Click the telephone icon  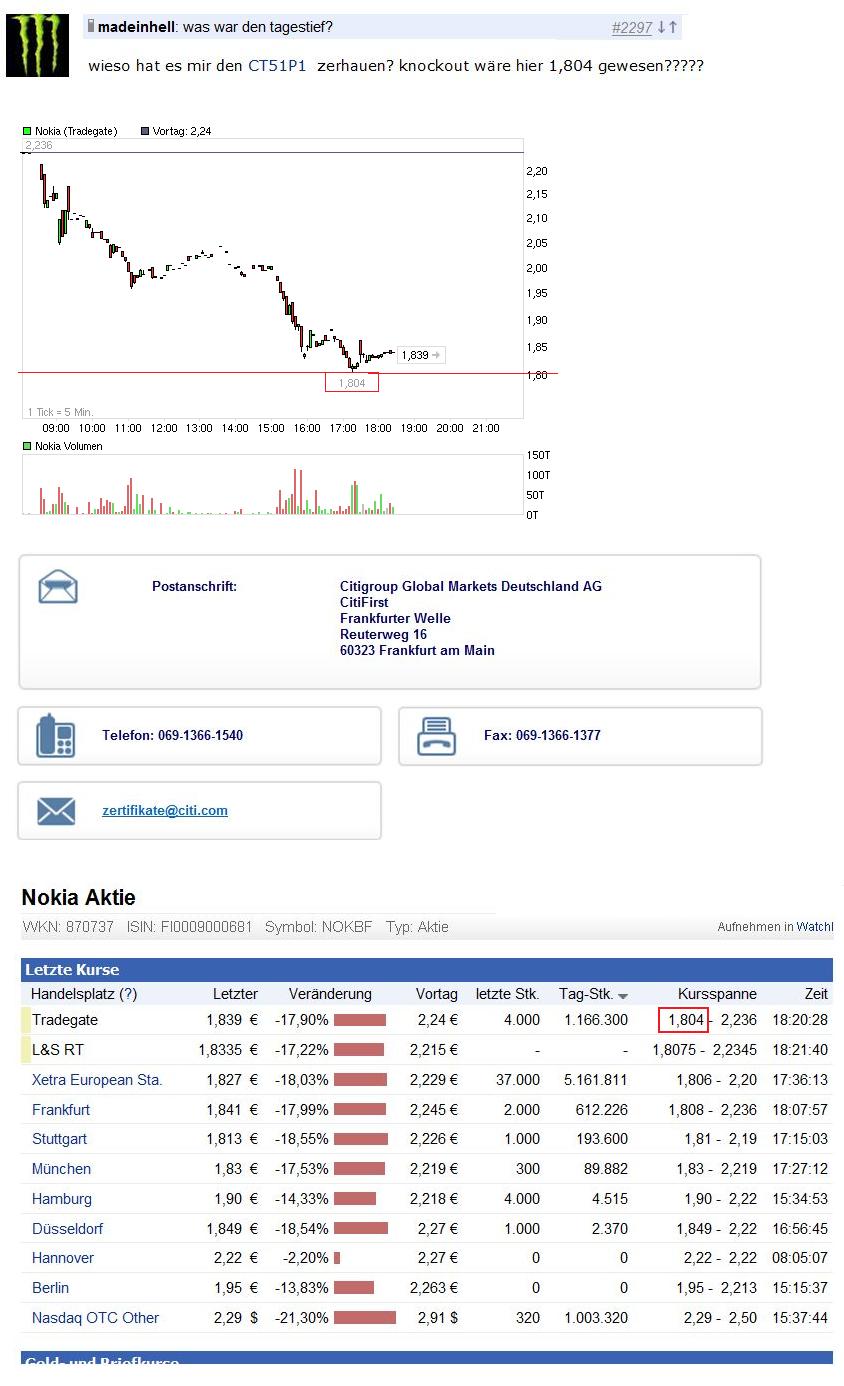click(x=56, y=736)
